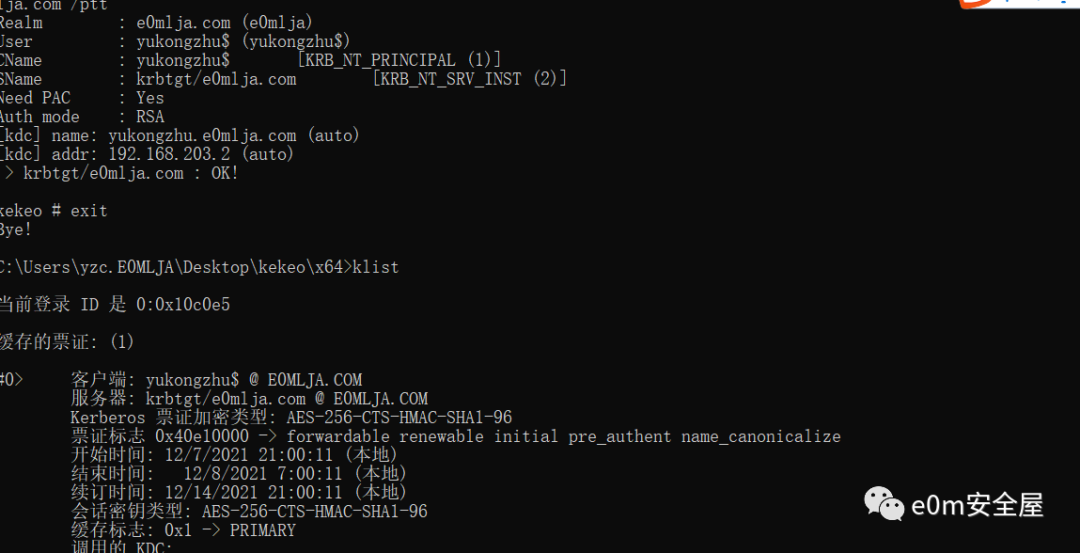Viewport: 1080px width, 553px height.
Task: Click the renew time 12/14/2021 21:00:11
Action: tap(253, 492)
